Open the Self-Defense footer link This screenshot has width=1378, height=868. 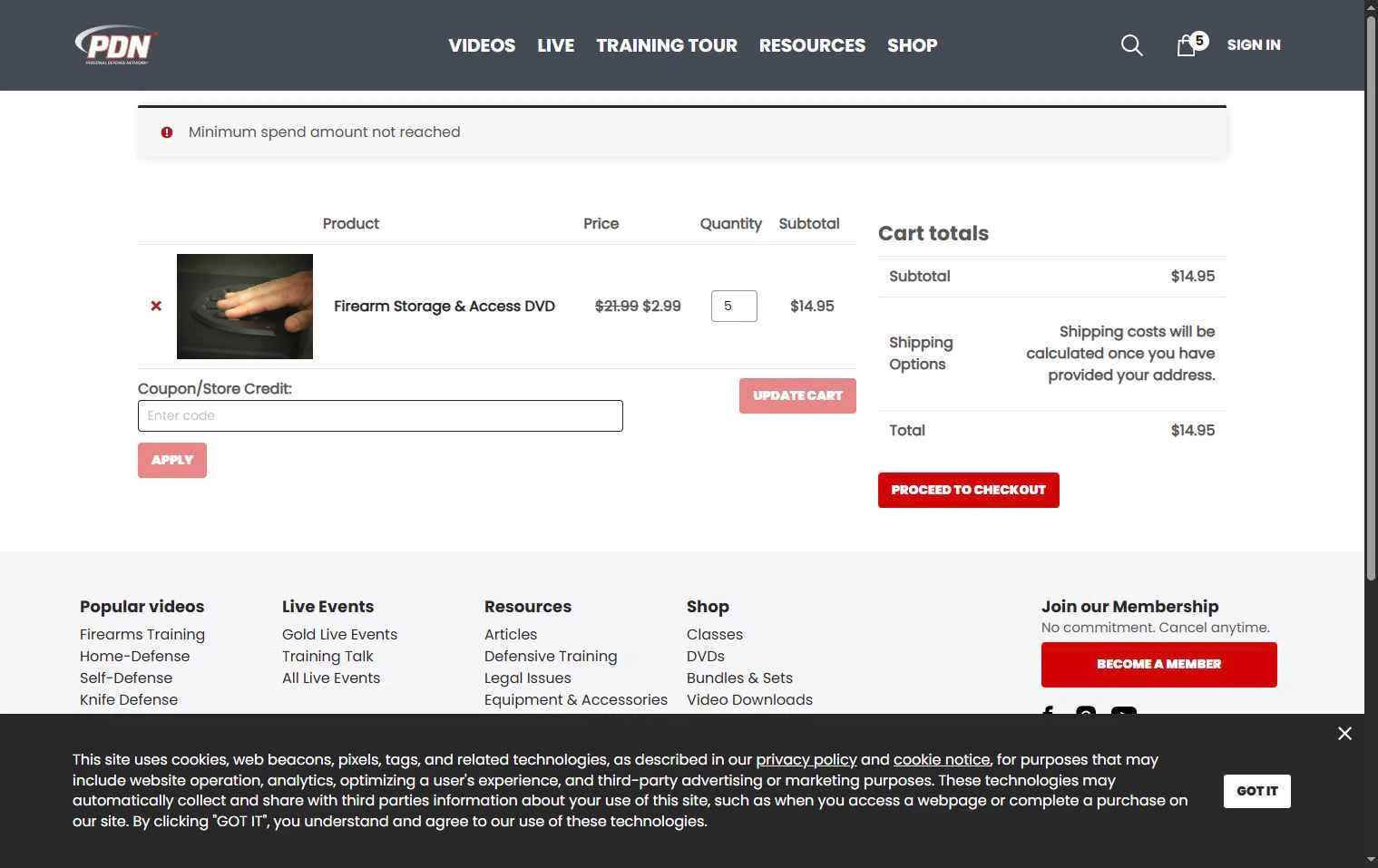click(x=126, y=678)
